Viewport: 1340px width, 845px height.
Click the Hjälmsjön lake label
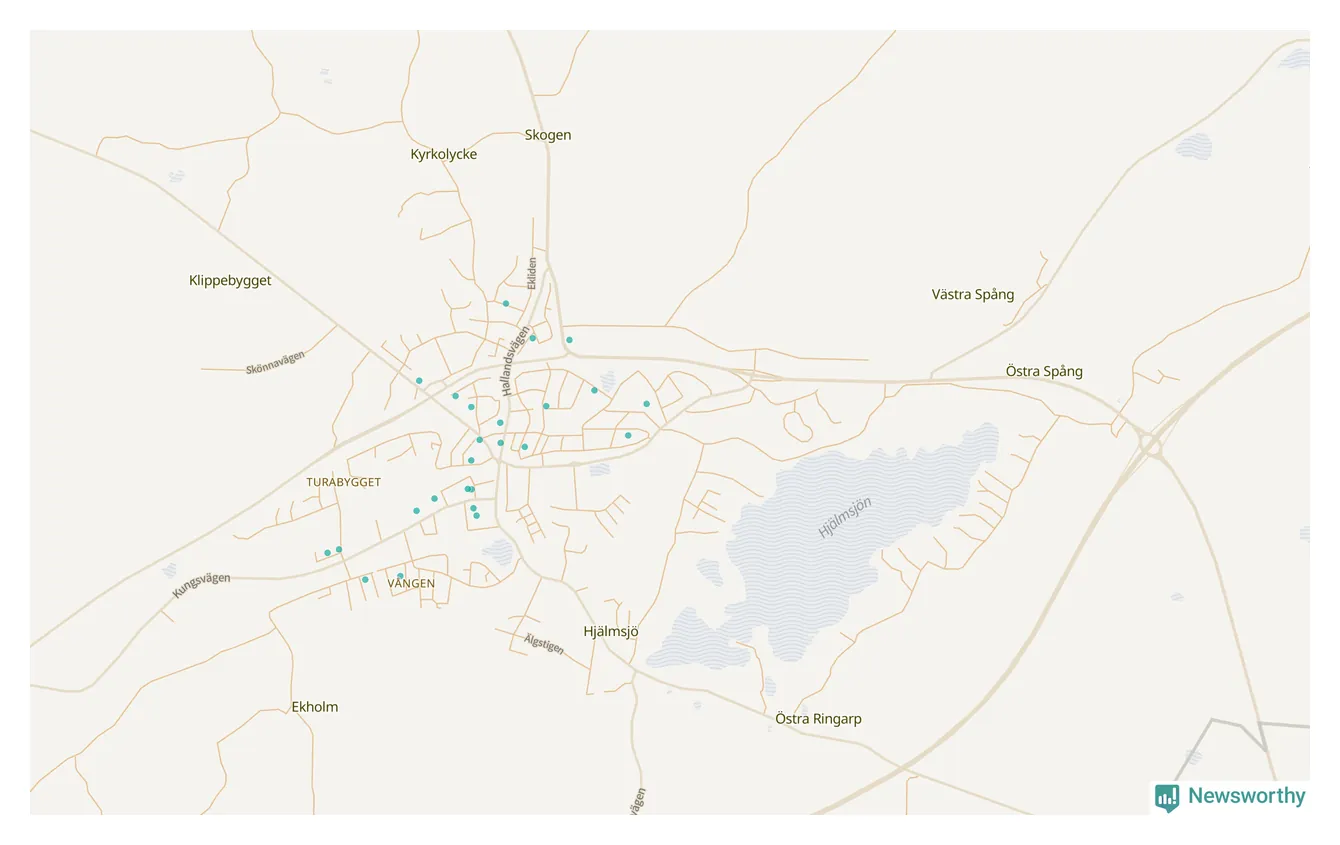845,517
